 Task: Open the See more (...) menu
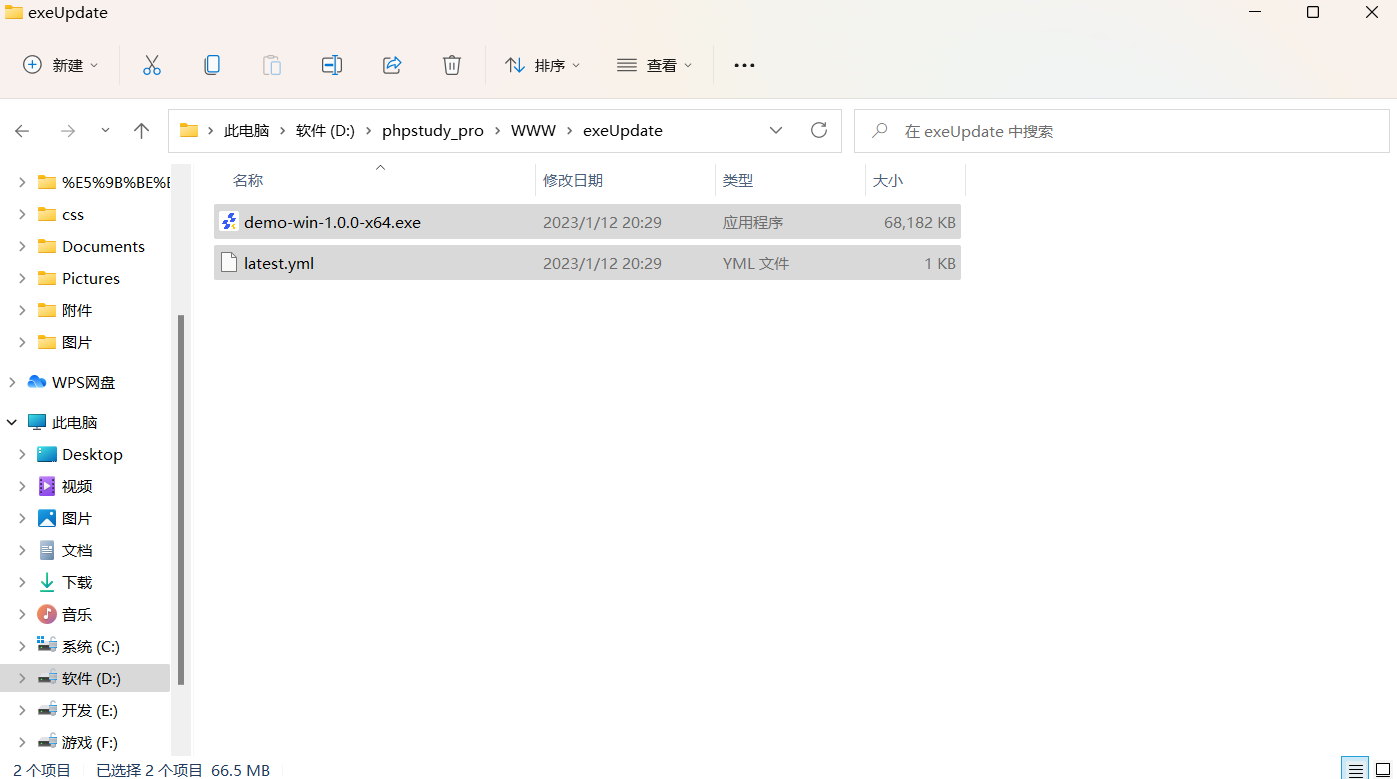[743, 65]
